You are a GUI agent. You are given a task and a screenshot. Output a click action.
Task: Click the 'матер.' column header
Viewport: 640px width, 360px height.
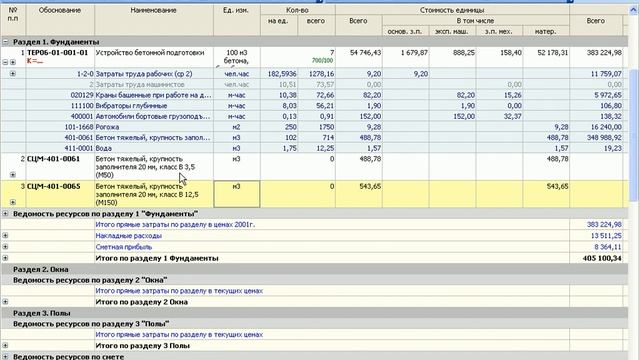click(546, 31)
